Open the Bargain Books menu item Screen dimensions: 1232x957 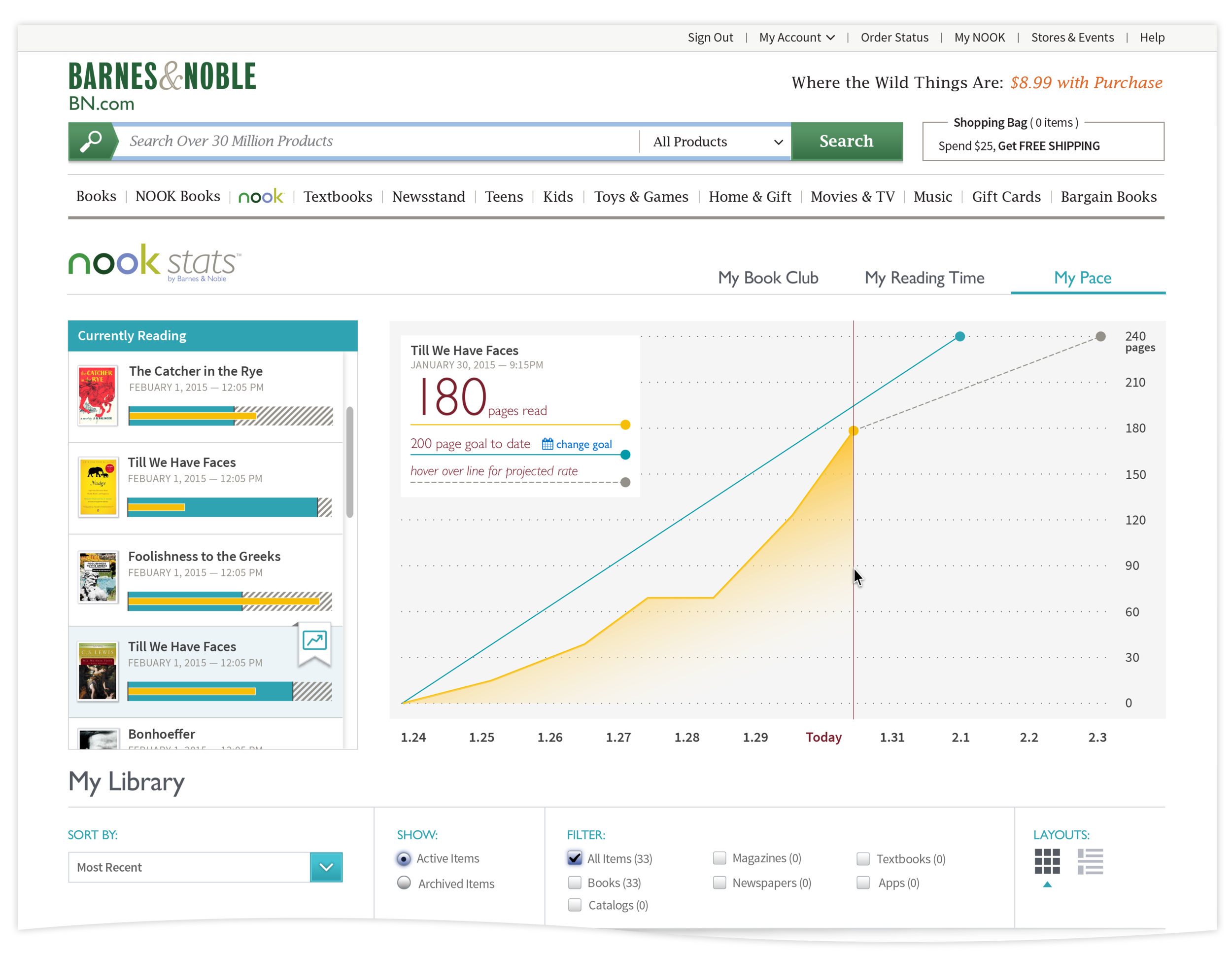pos(1108,196)
